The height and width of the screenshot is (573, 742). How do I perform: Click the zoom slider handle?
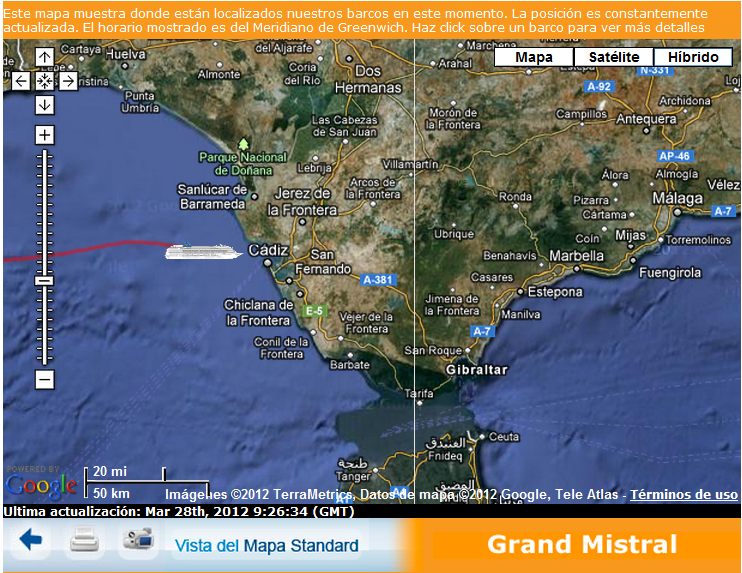pyautogui.click(x=44, y=281)
